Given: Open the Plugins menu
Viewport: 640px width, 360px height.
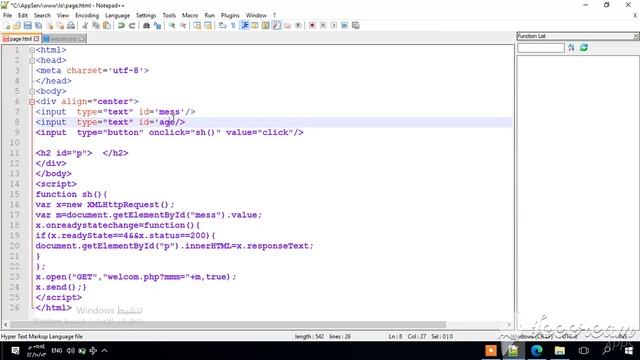Looking at the screenshot, I should (x=230, y=16).
